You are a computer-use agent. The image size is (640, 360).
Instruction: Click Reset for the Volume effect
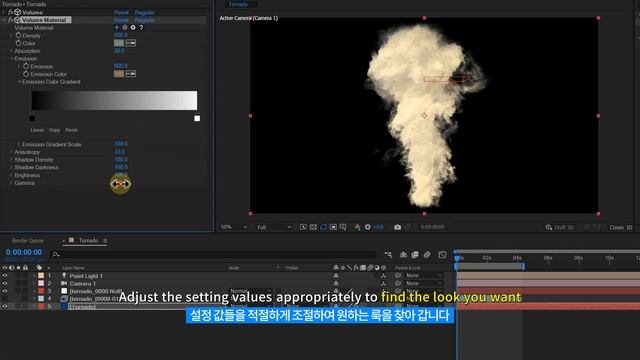tap(121, 12)
